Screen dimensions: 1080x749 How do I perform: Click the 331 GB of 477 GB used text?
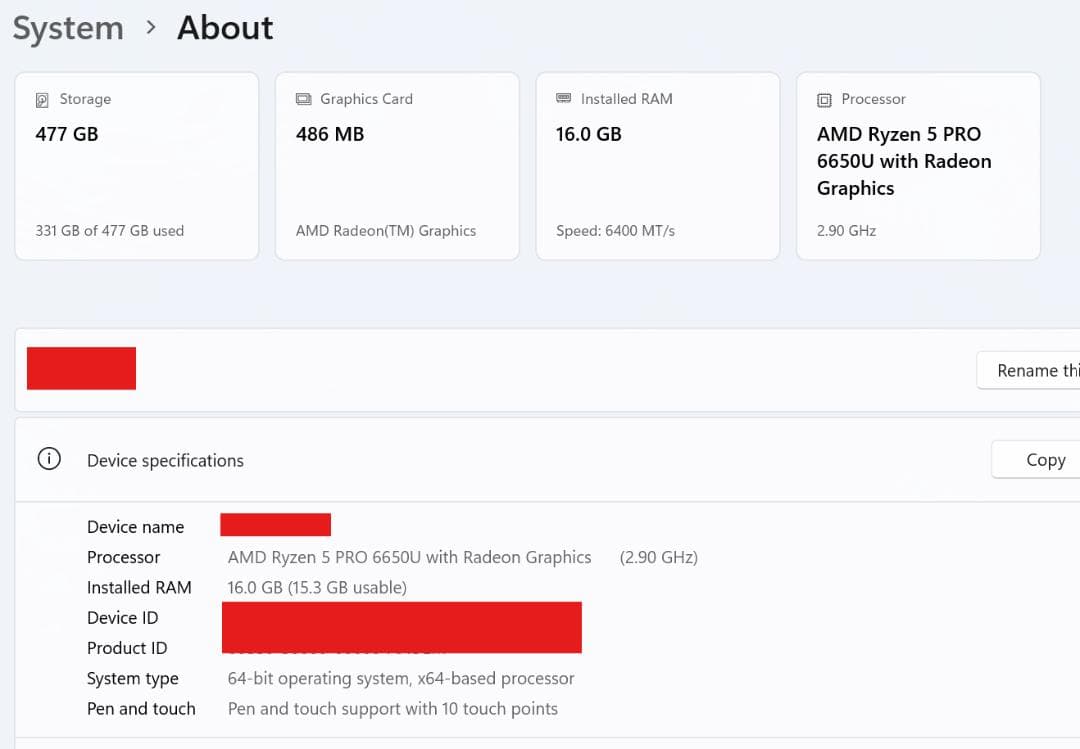pyautogui.click(x=110, y=231)
